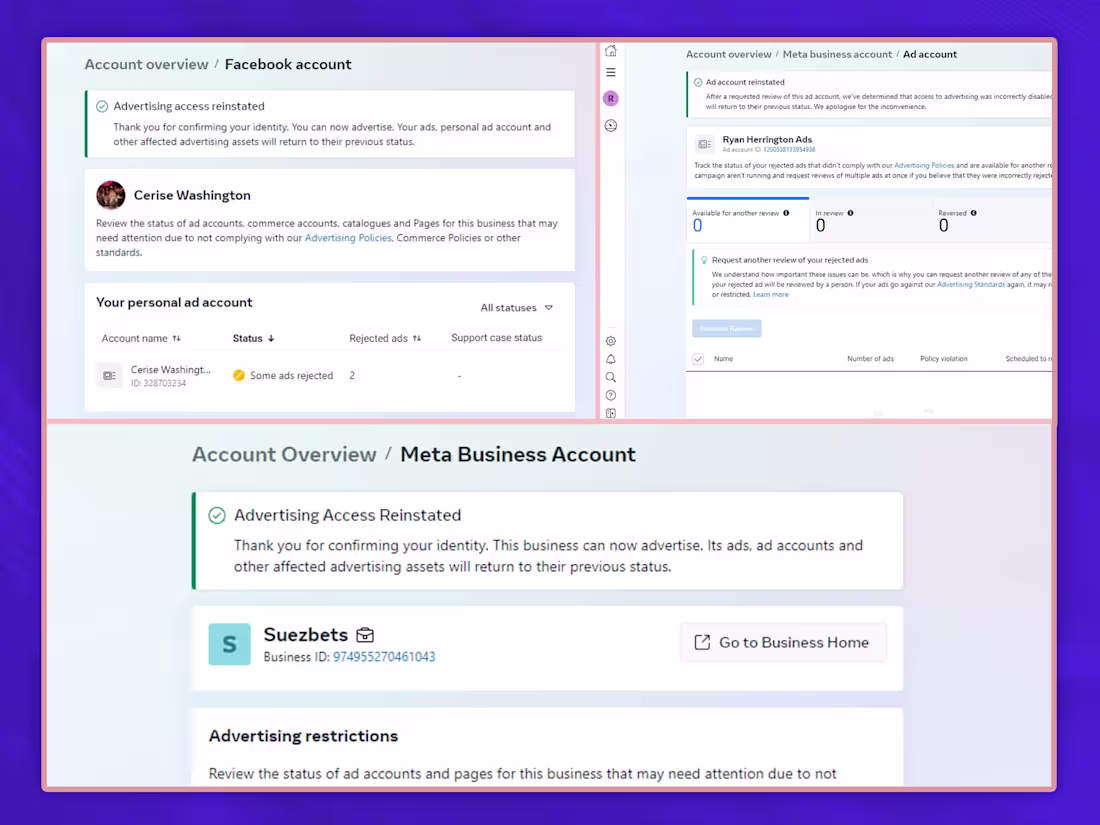
Task: Open the home icon in the sidebar
Action: (x=611, y=51)
